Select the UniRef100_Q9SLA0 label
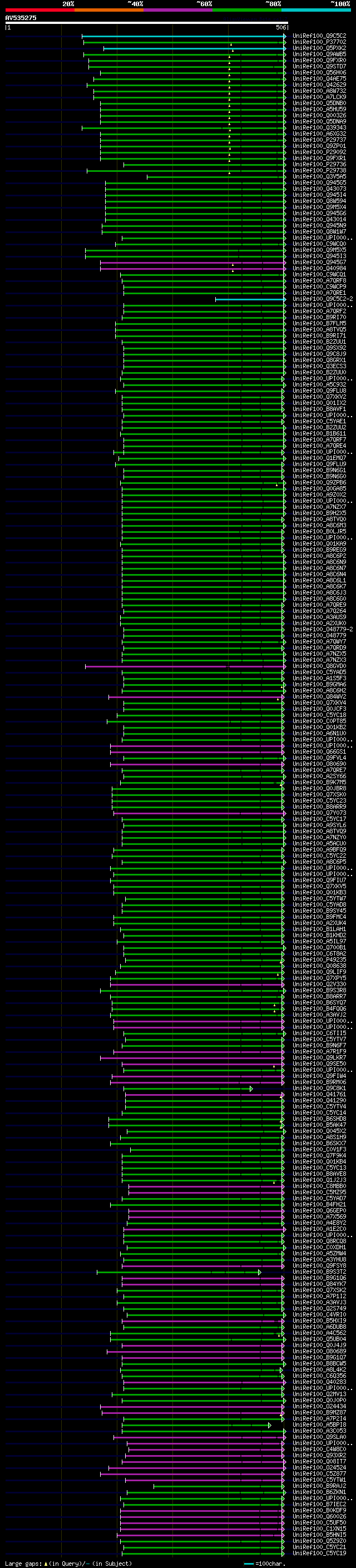The image size is (356, 1568). pyautogui.click(x=319, y=1437)
